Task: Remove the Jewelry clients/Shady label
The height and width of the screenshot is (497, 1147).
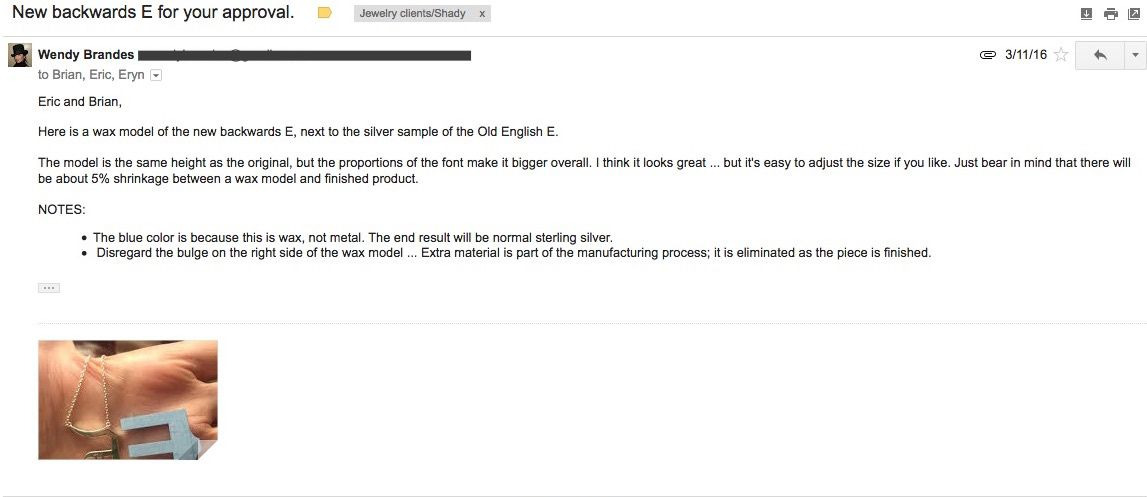Action: click(482, 13)
